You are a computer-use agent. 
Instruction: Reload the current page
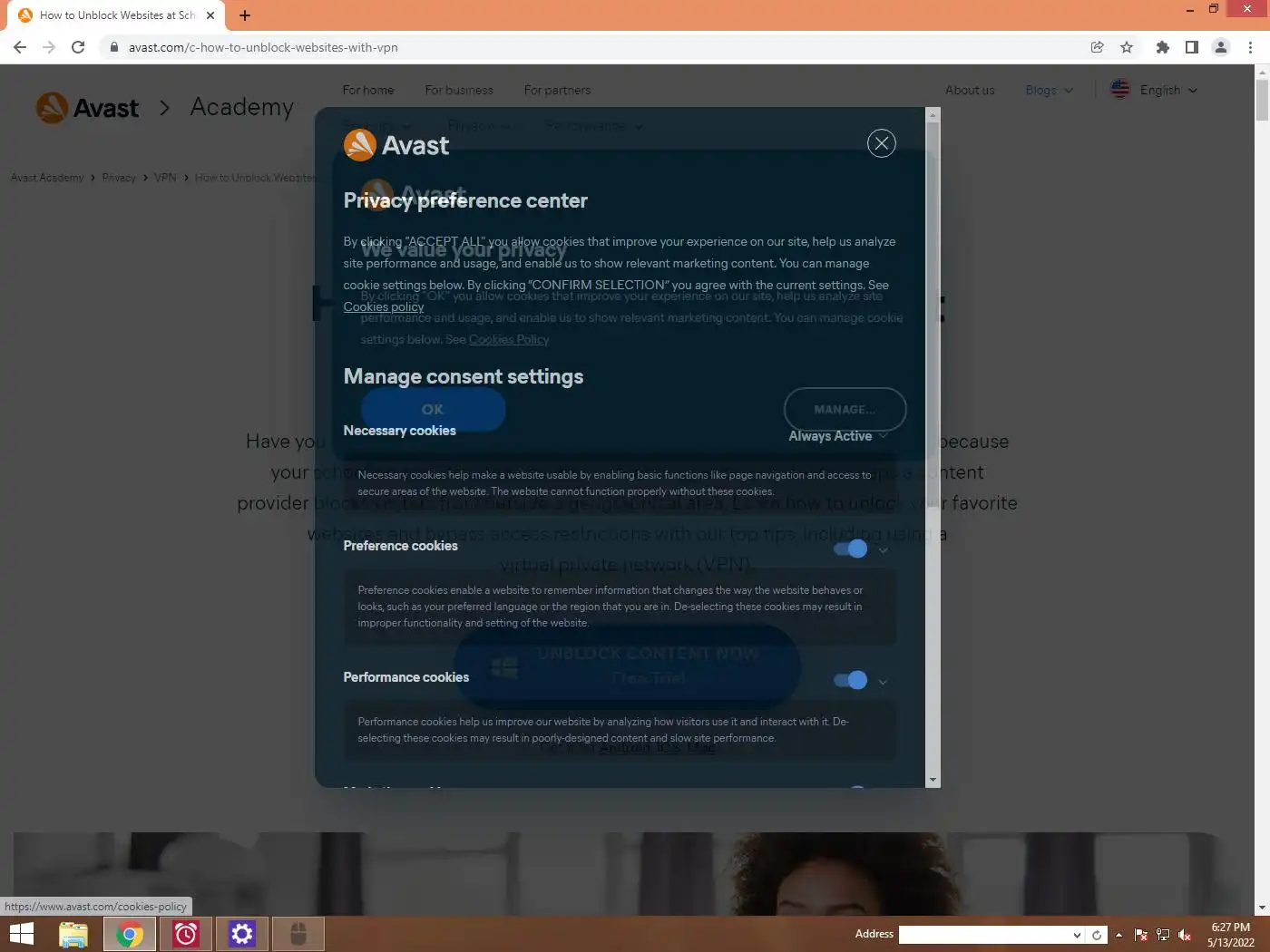pos(78,47)
